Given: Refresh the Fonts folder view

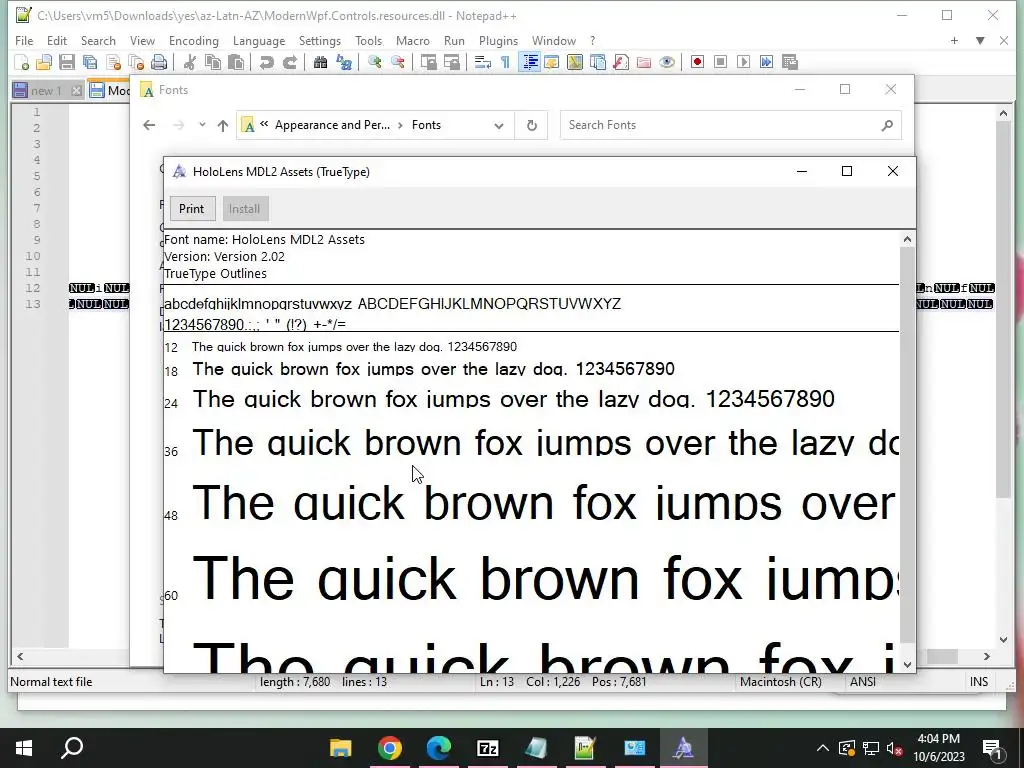Looking at the screenshot, I should pos(532,125).
